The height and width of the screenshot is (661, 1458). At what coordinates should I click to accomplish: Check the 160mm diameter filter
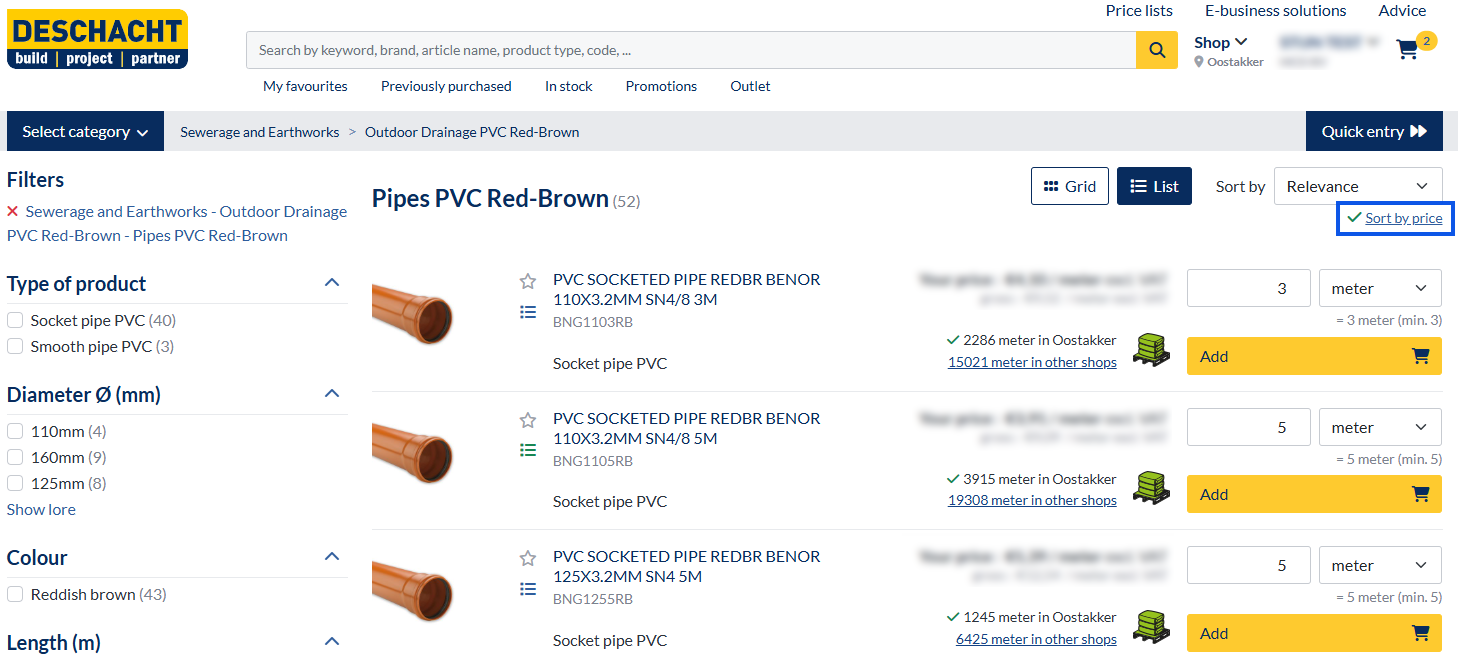pyautogui.click(x=15, y=457)
